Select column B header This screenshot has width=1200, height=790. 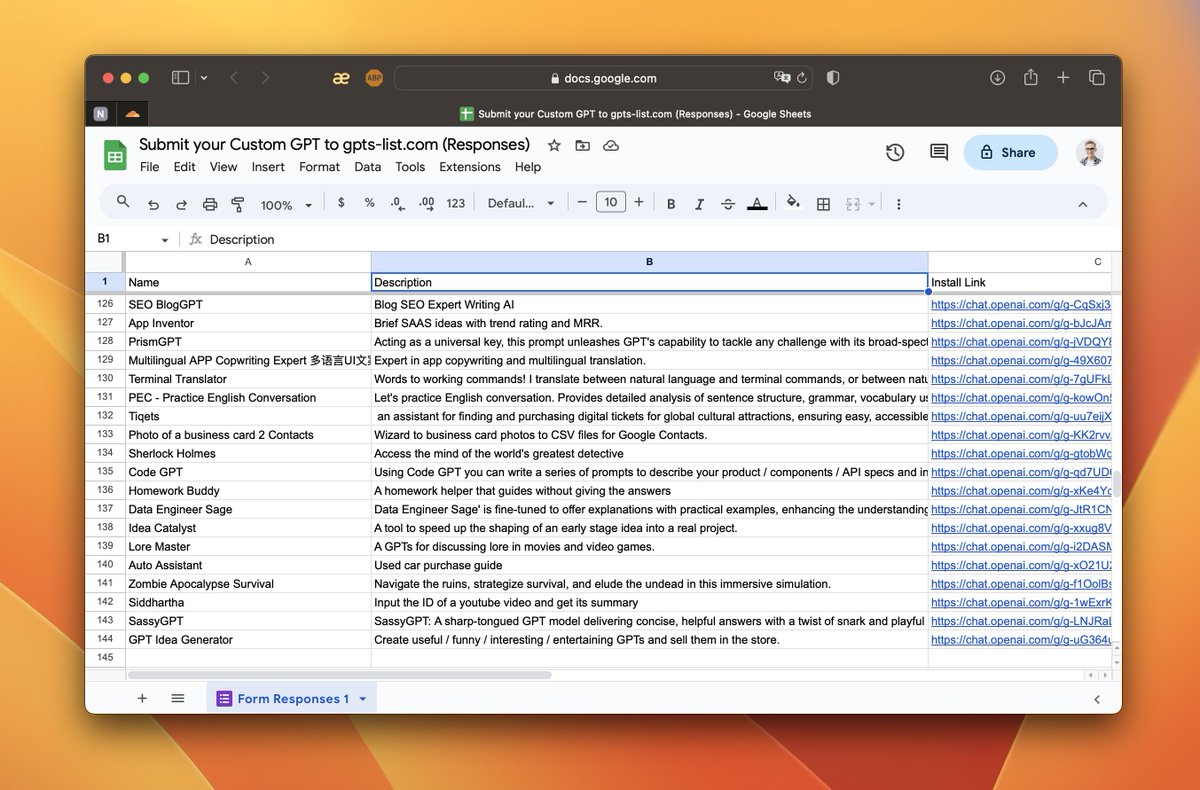tap(649, 262)
